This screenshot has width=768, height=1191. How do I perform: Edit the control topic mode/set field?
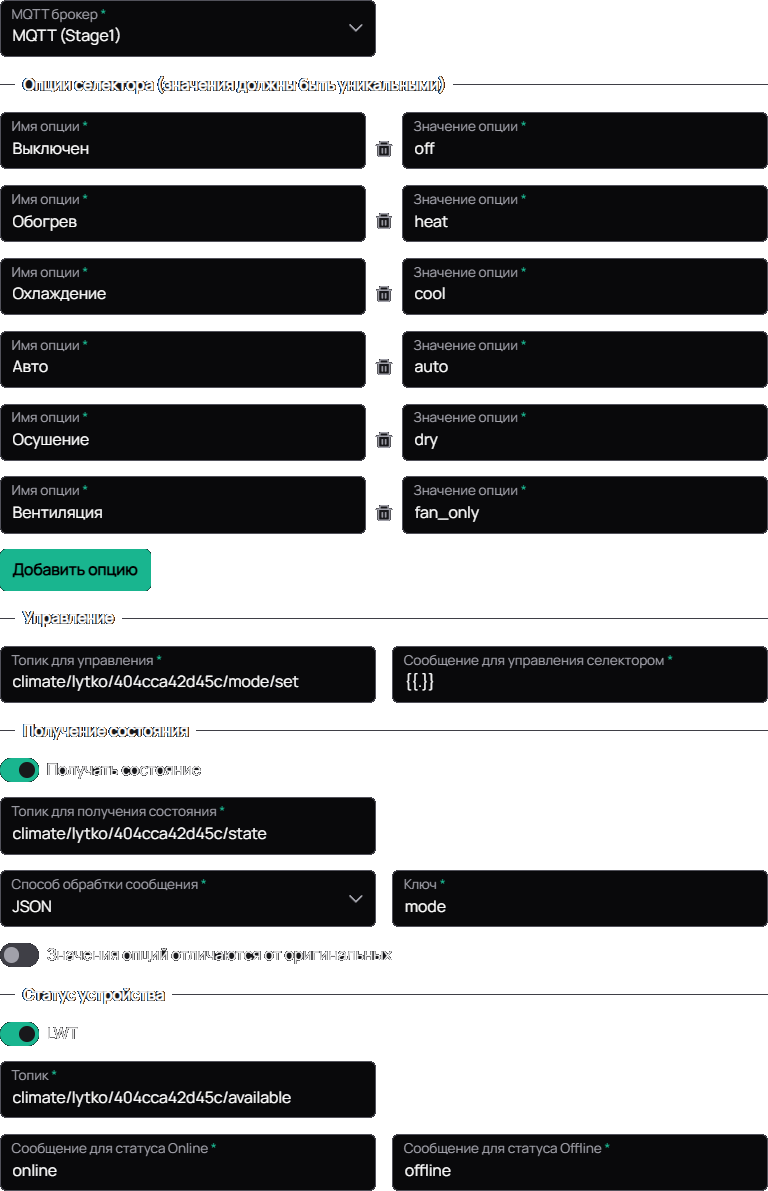(188, 674)
